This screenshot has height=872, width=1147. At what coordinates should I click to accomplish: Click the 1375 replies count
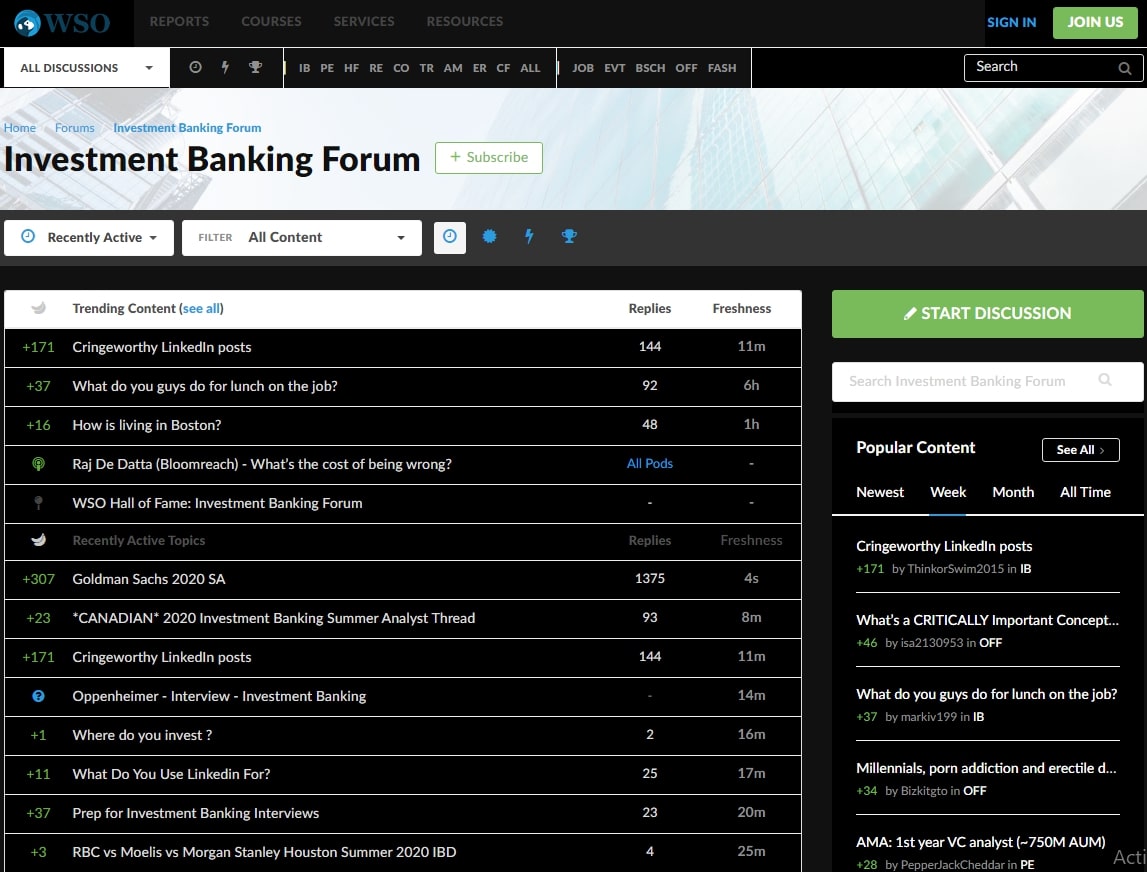[x=650, y=579]
